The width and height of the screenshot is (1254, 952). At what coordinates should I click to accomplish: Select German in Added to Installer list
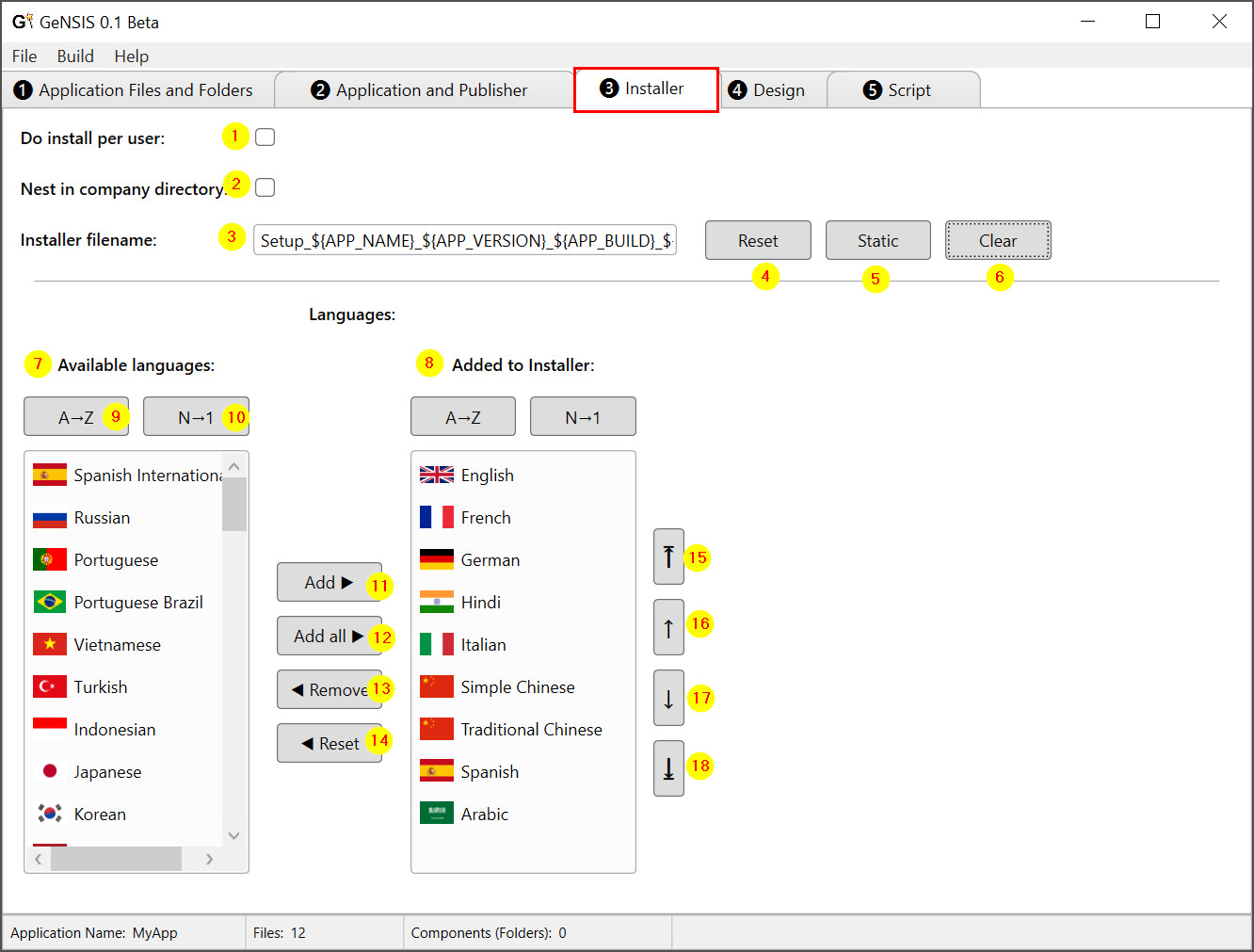523,559
